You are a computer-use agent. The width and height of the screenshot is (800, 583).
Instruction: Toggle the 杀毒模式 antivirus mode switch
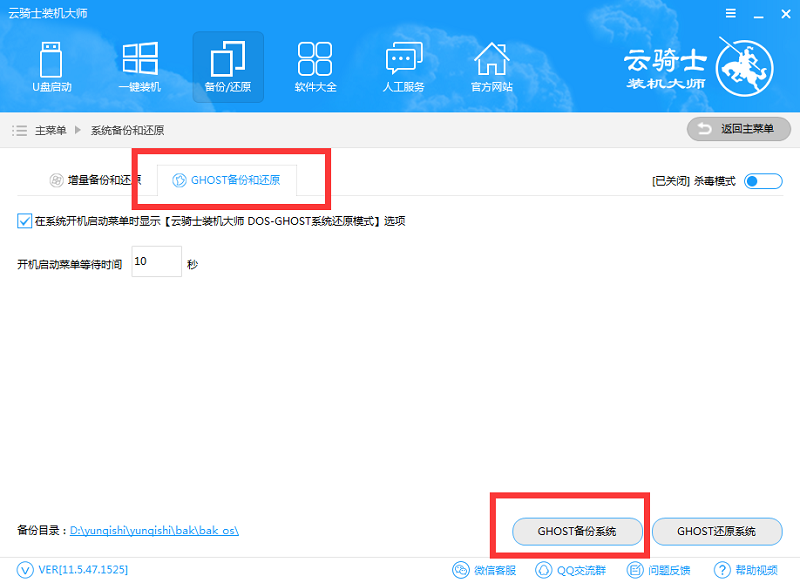[x=763, y=181]
